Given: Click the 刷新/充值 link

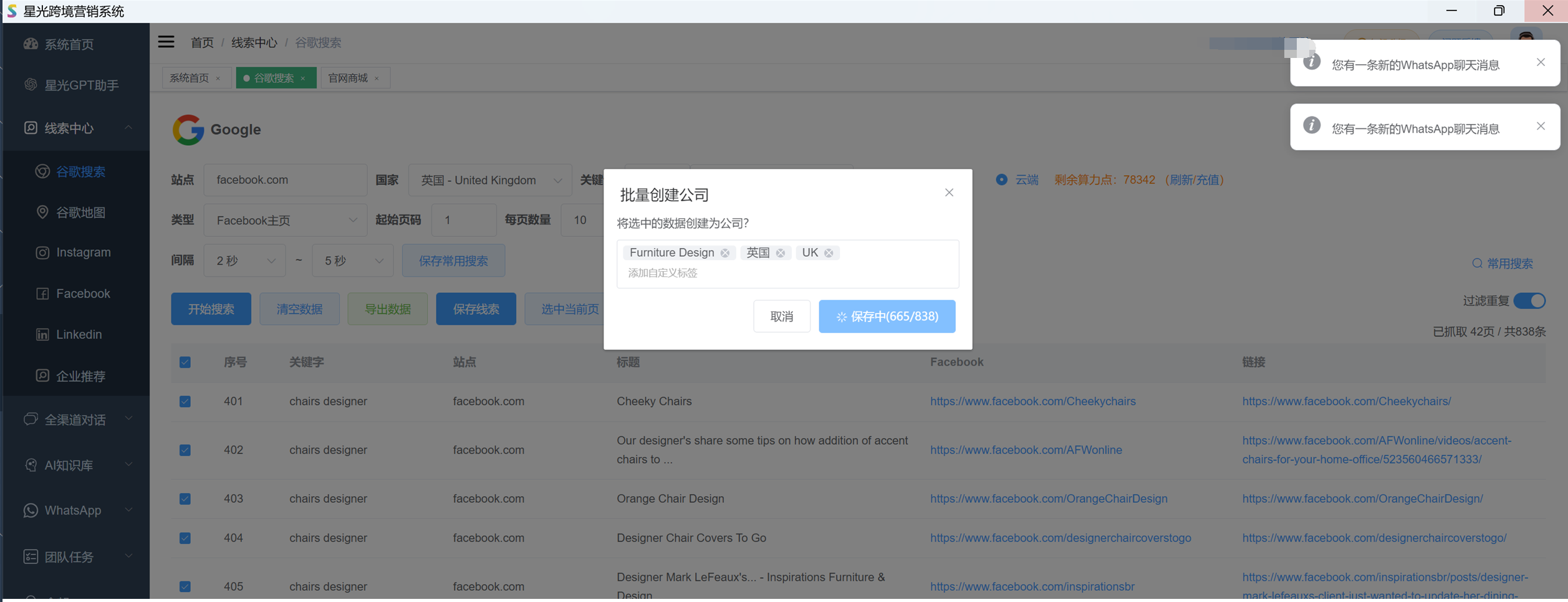Looking at the screenshot, I should click(1193, 180).
